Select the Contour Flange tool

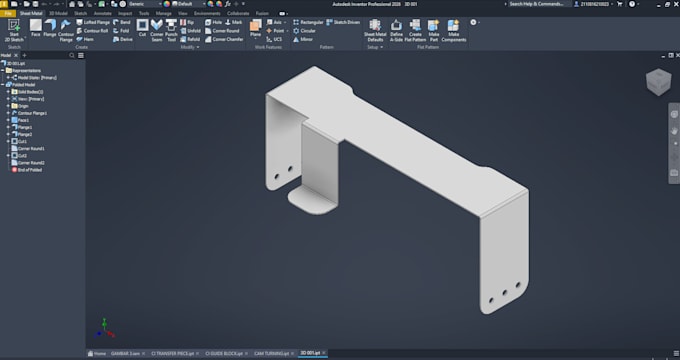(66, 30)
